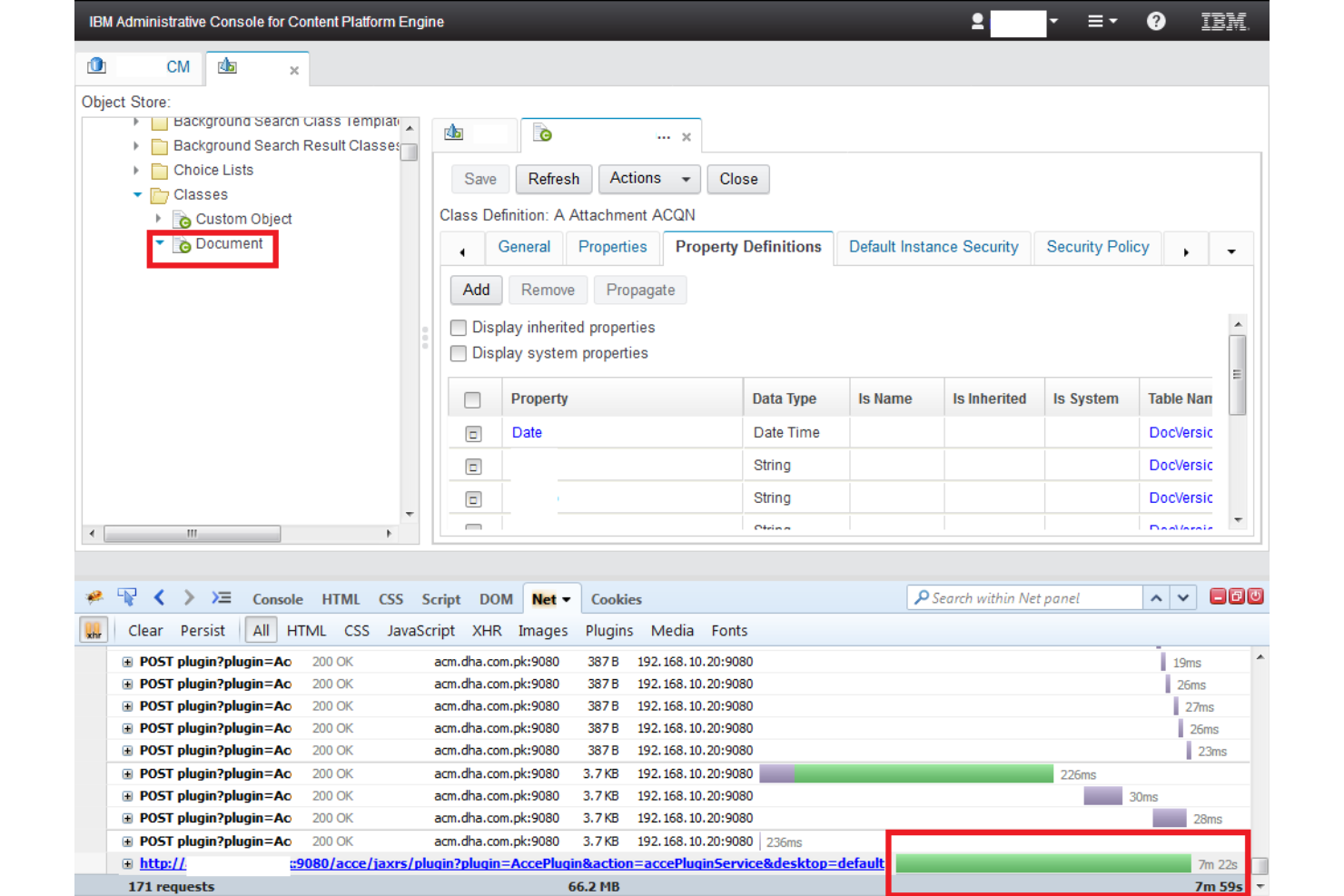Enable Display inherited properties
Screen dimensions: 1344x896
click(x=459, y=328)
